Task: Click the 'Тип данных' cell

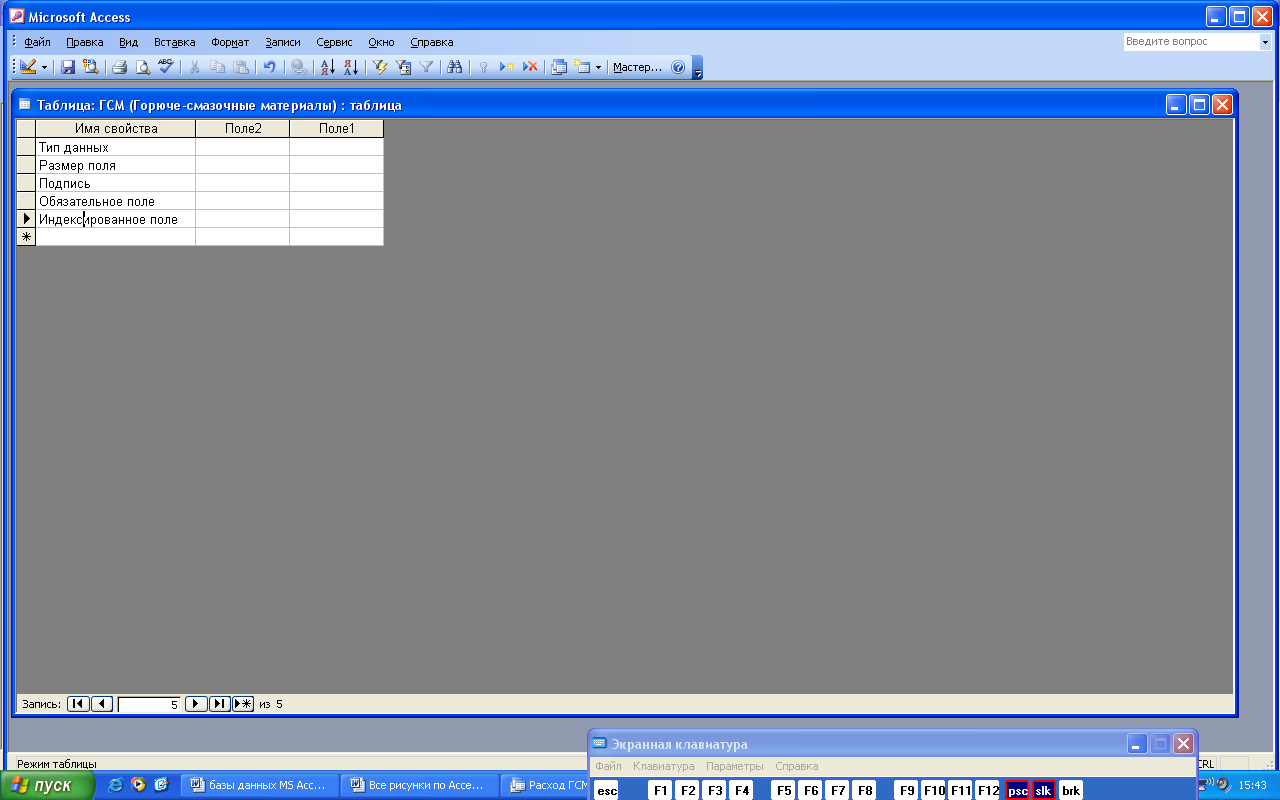Action: (x=116, y=147)
